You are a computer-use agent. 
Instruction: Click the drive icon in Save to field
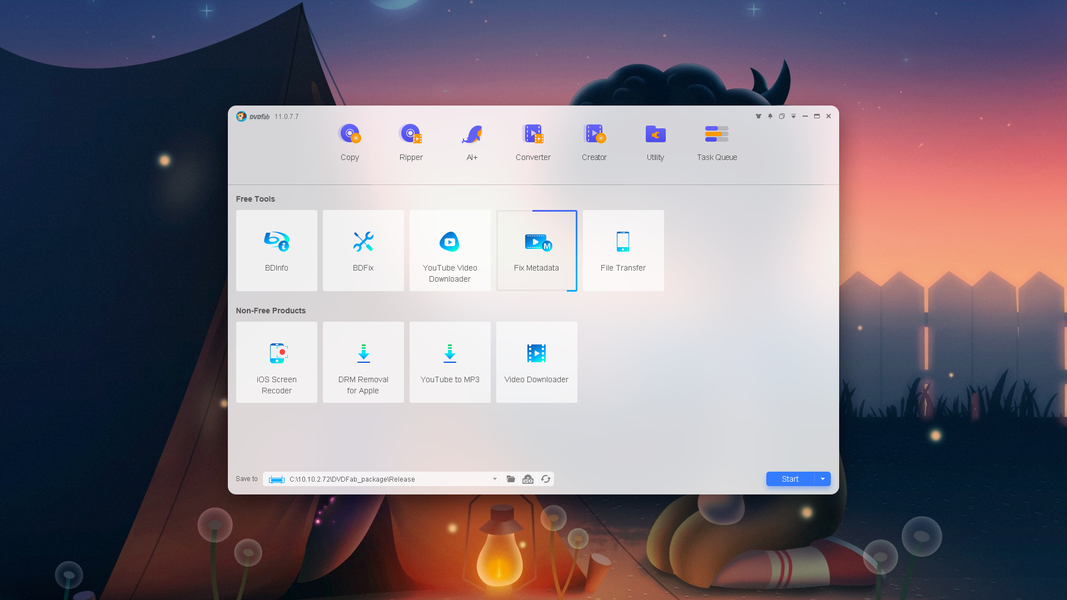click(x=276, y=479)
